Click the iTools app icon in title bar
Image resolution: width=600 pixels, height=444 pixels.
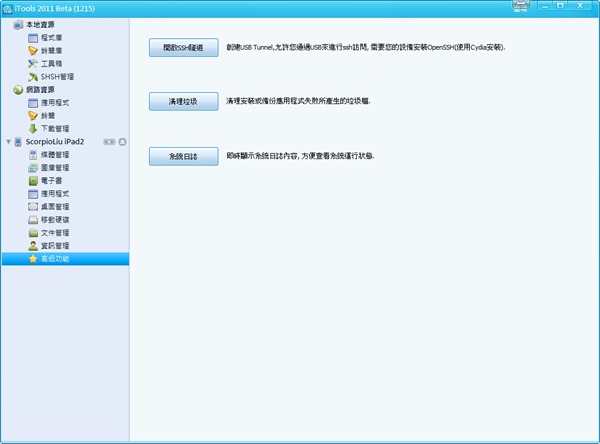8,9
